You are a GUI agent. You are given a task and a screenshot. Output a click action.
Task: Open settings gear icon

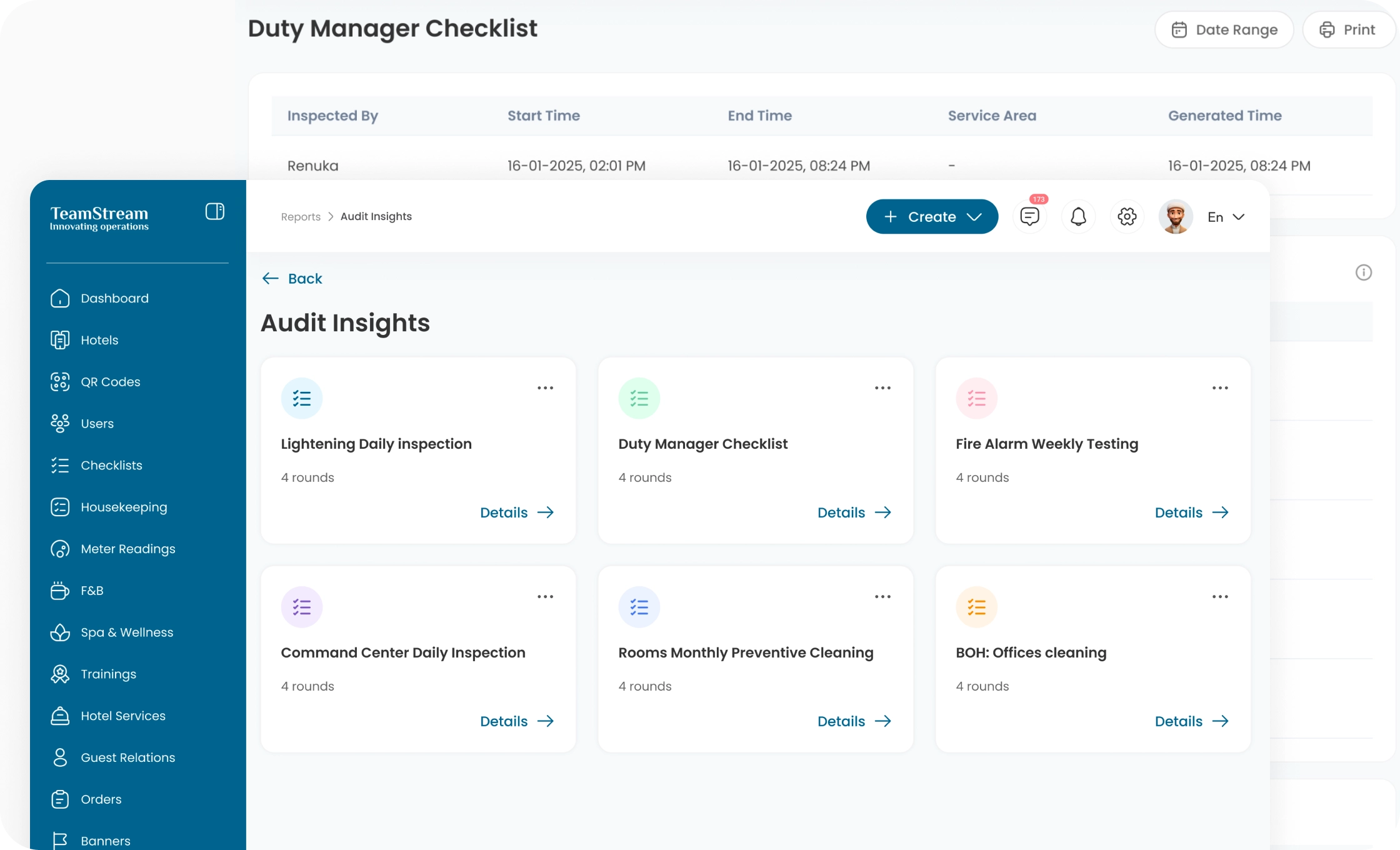coord(1127,217)
